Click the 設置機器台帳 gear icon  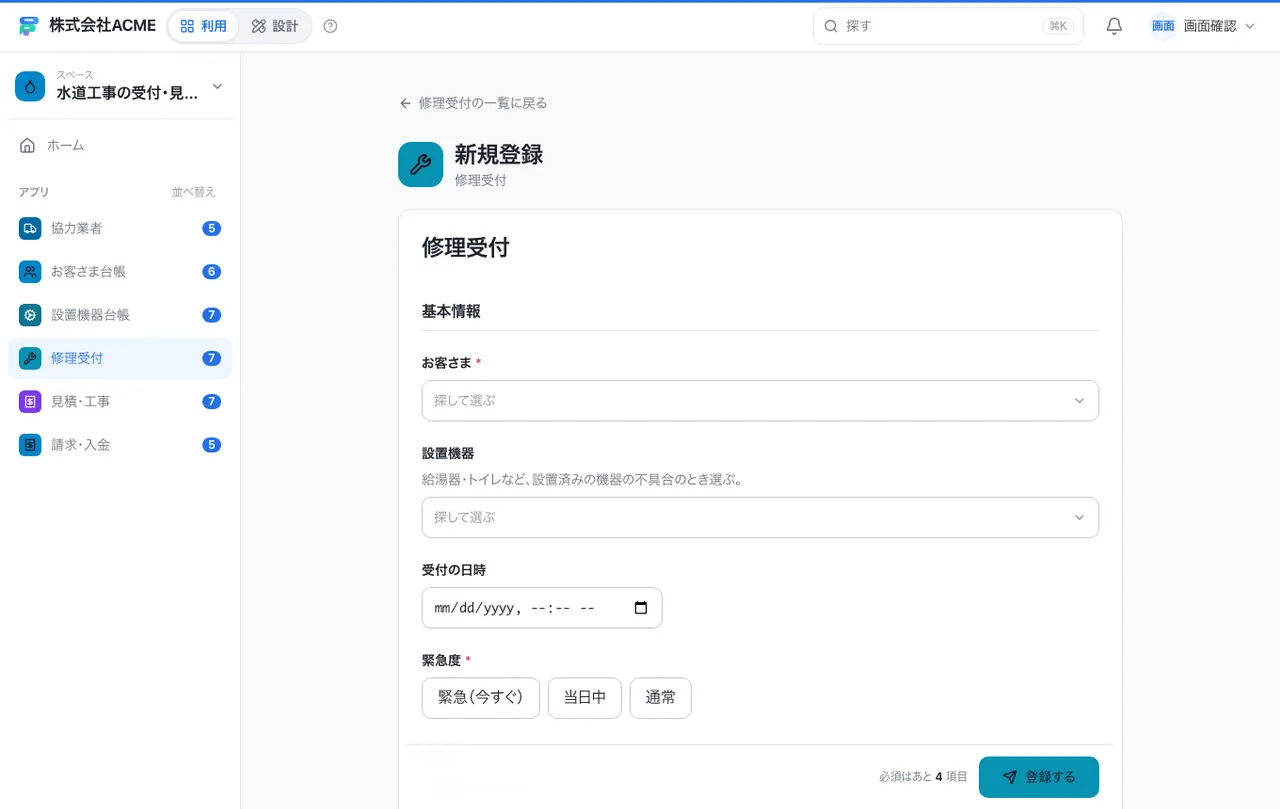pyautogui.click(x=30, y=315)
